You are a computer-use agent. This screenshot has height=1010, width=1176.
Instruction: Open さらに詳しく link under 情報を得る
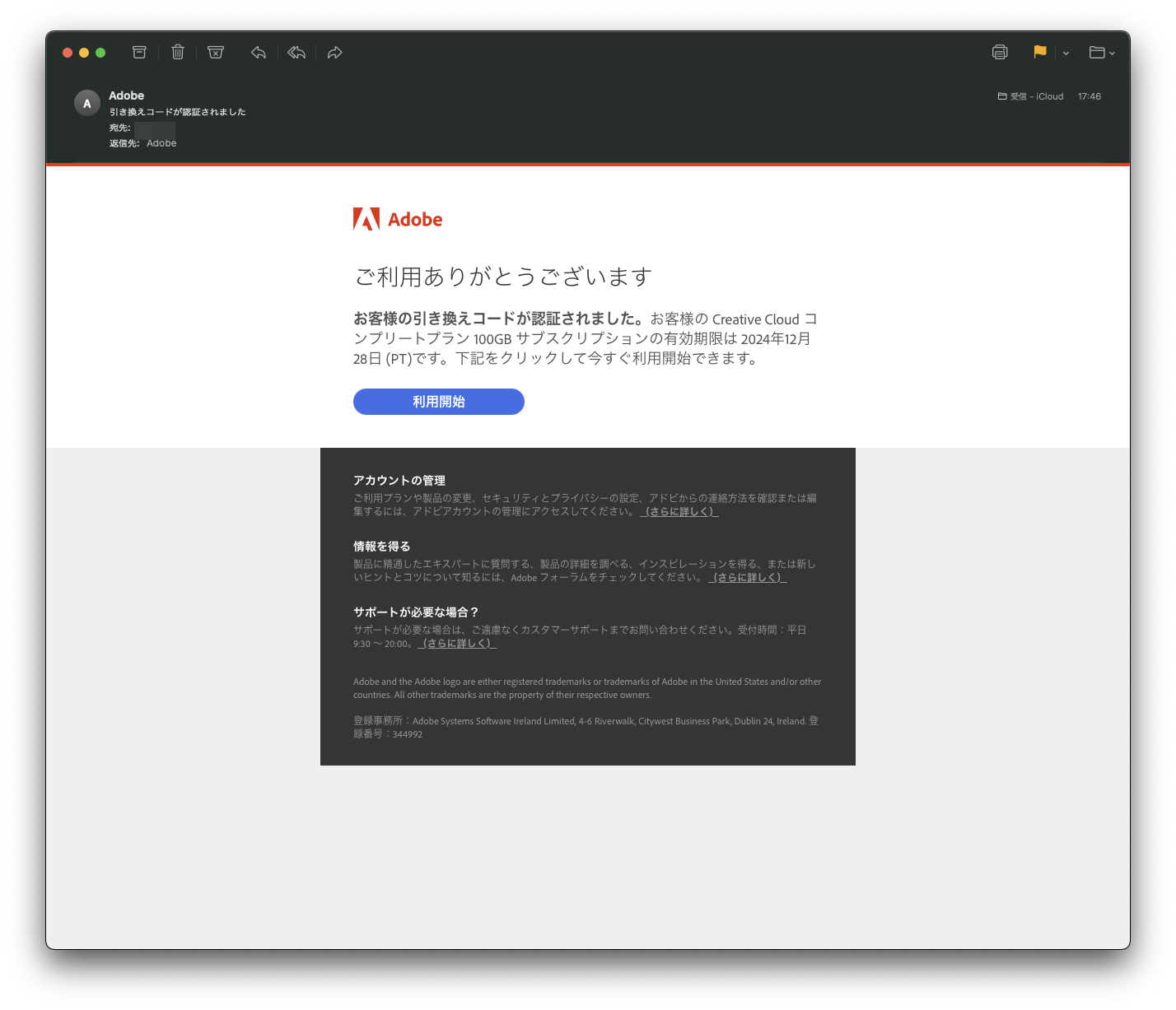tap(748, 577)
